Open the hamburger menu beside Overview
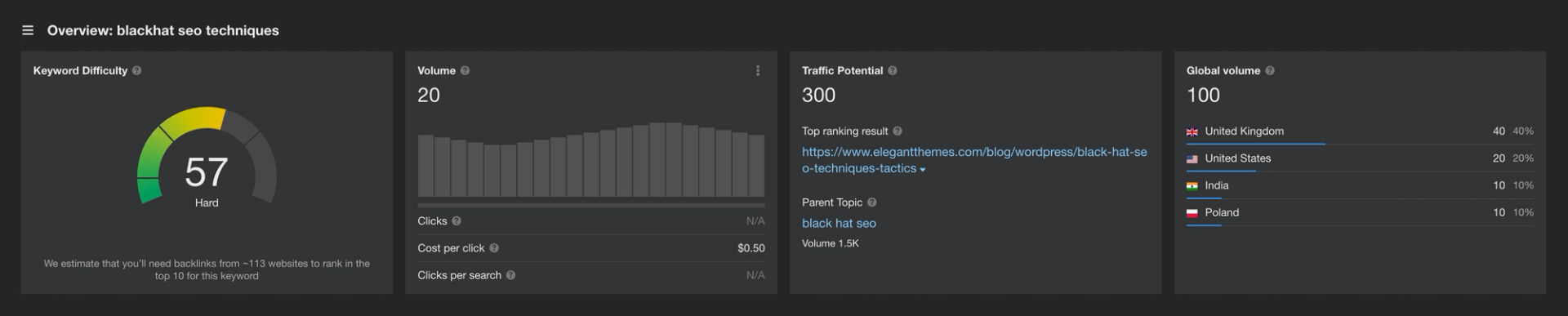The height and width of the screenshot is (316, 1568). [28, 30]
